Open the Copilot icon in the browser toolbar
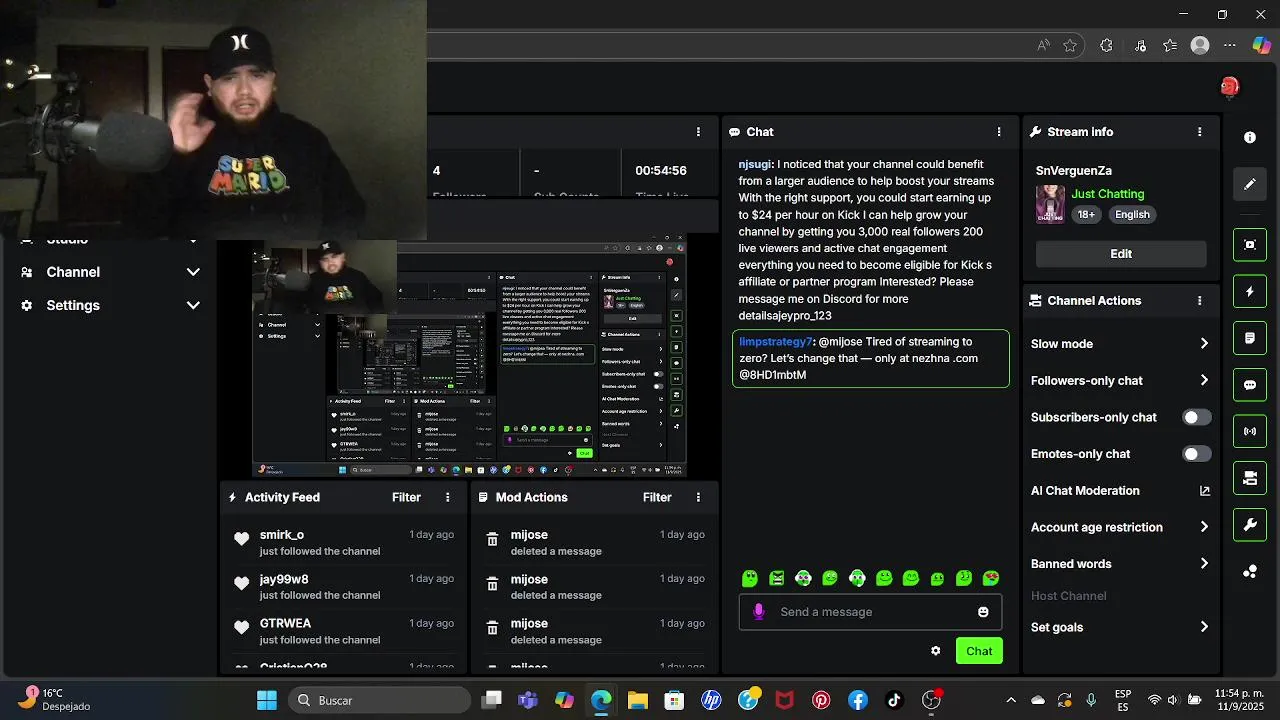Image resolution: width=1280 pixels, height=720 pixels. pyautogui.click(x=1262, y=45)
